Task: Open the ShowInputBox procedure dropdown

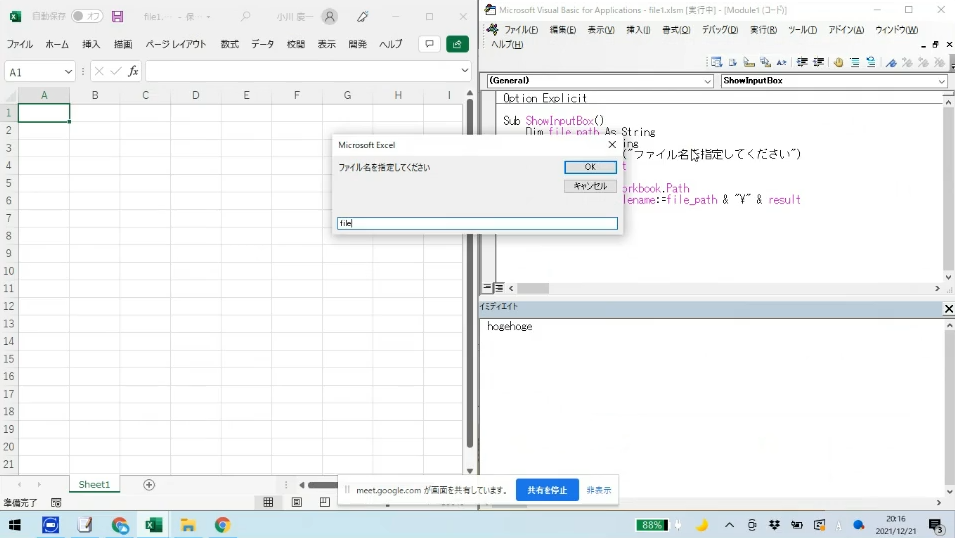Action: (x=942, y=81)
